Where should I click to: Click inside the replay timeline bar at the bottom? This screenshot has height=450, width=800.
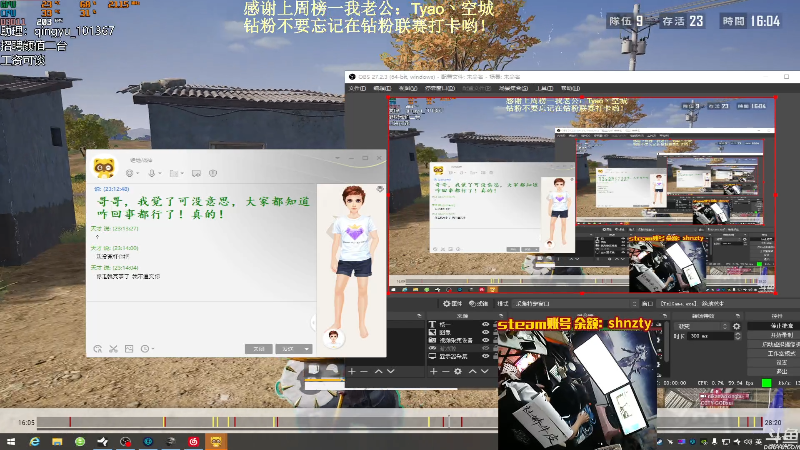[x=398, y=422]
